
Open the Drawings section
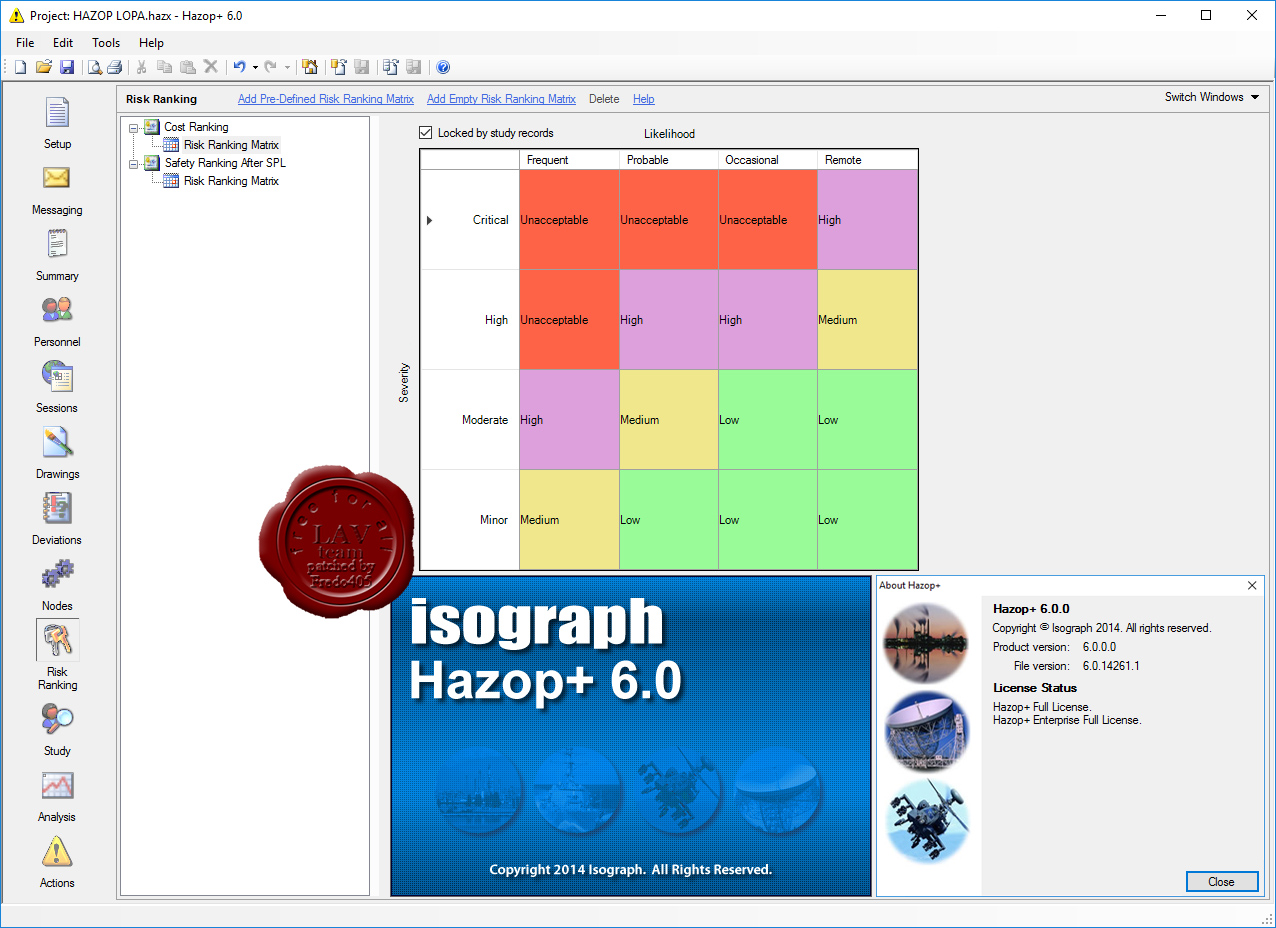57,453
